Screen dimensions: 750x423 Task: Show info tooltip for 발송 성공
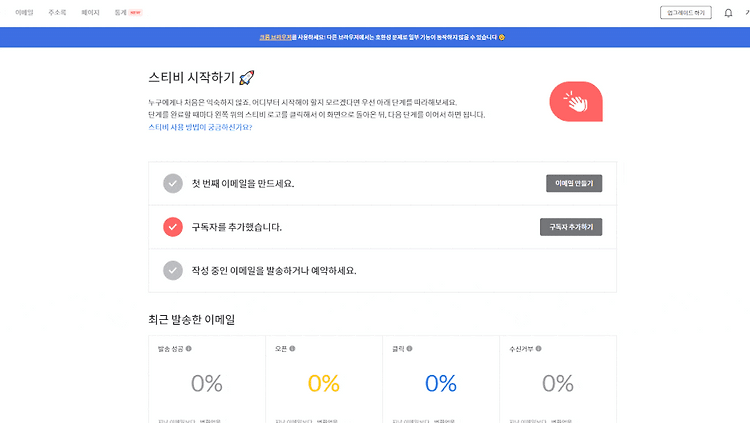coord(188,348)
